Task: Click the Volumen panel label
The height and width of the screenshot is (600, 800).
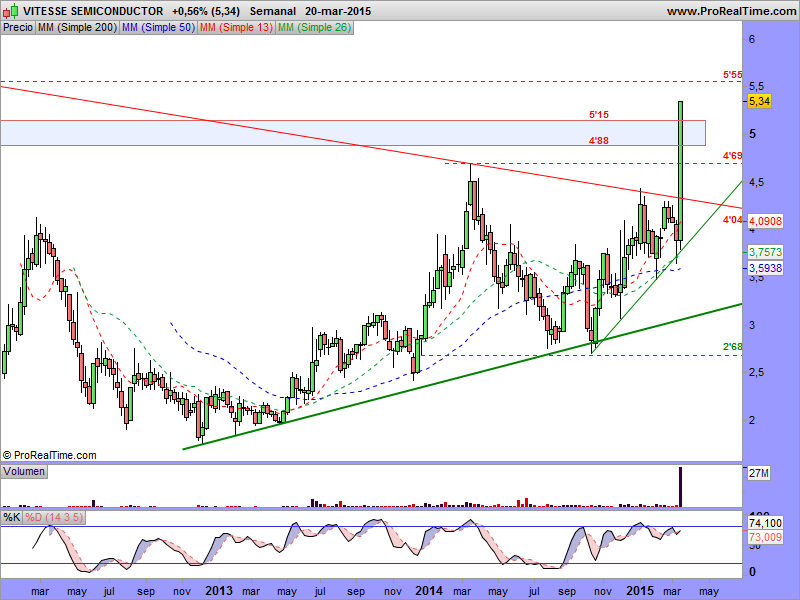Action: click(x=24, y=471)
